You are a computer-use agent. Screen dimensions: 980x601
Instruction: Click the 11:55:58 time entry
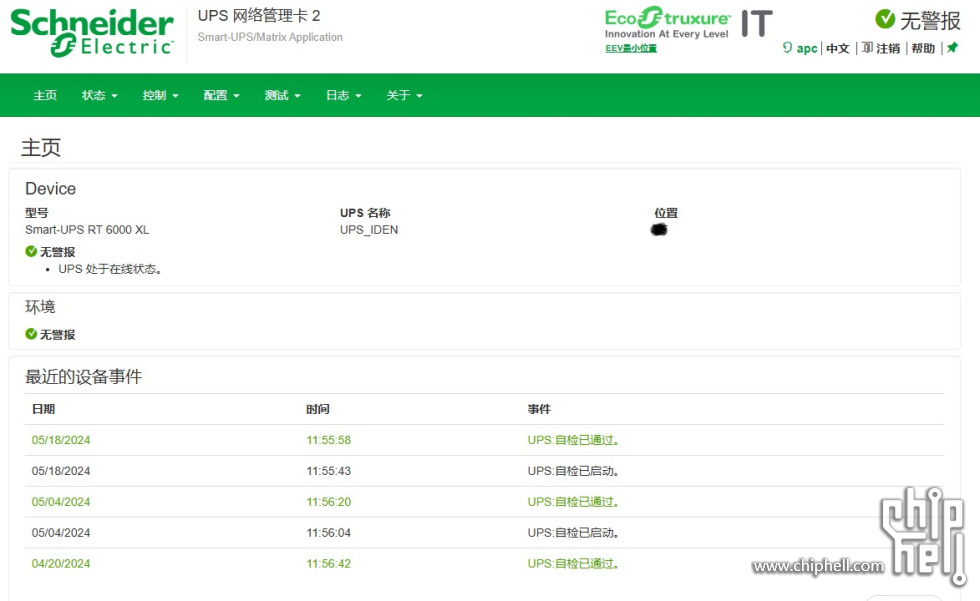[x=329, y=440]
